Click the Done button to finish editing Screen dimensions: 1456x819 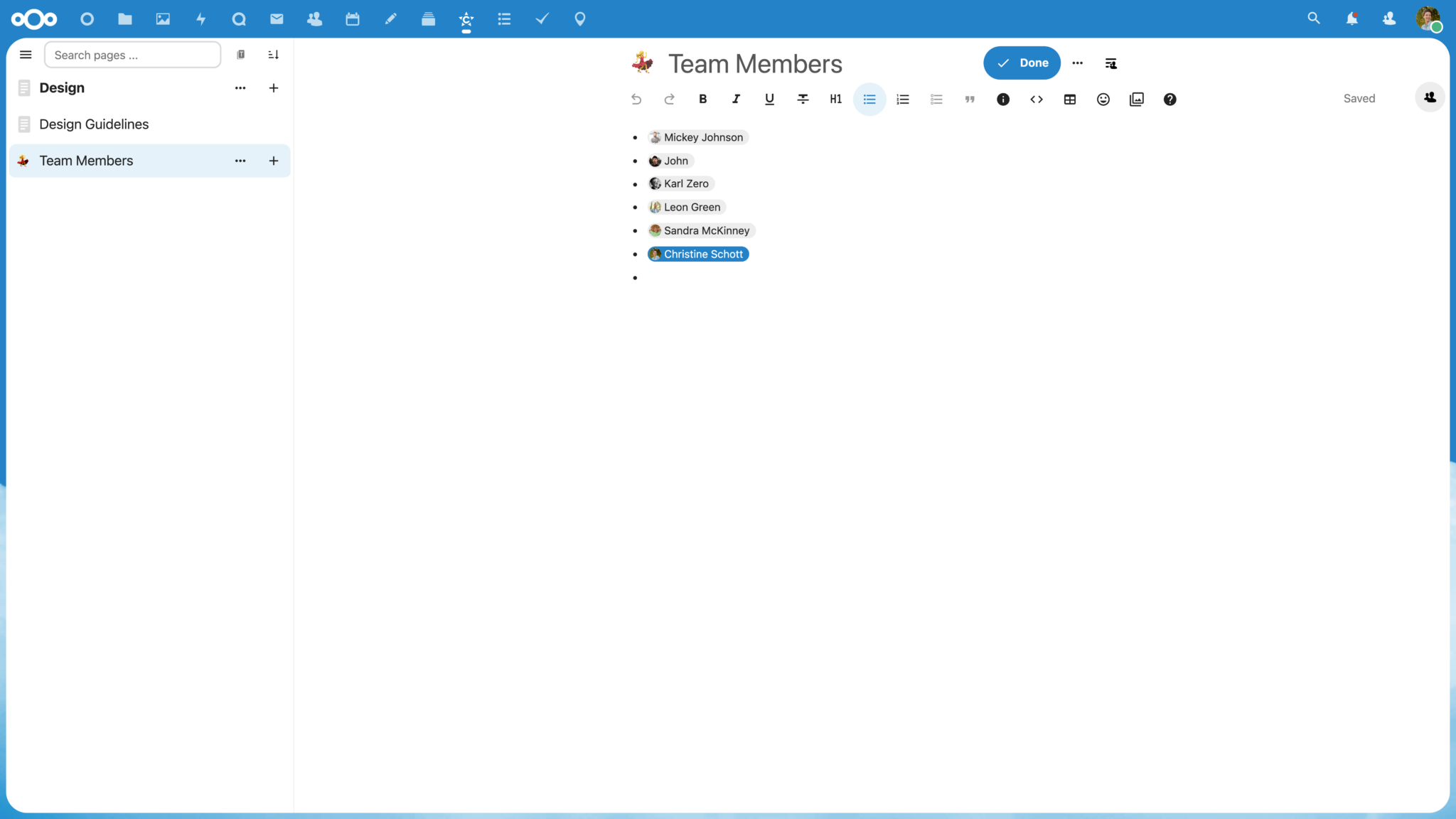click(1022, 63)
